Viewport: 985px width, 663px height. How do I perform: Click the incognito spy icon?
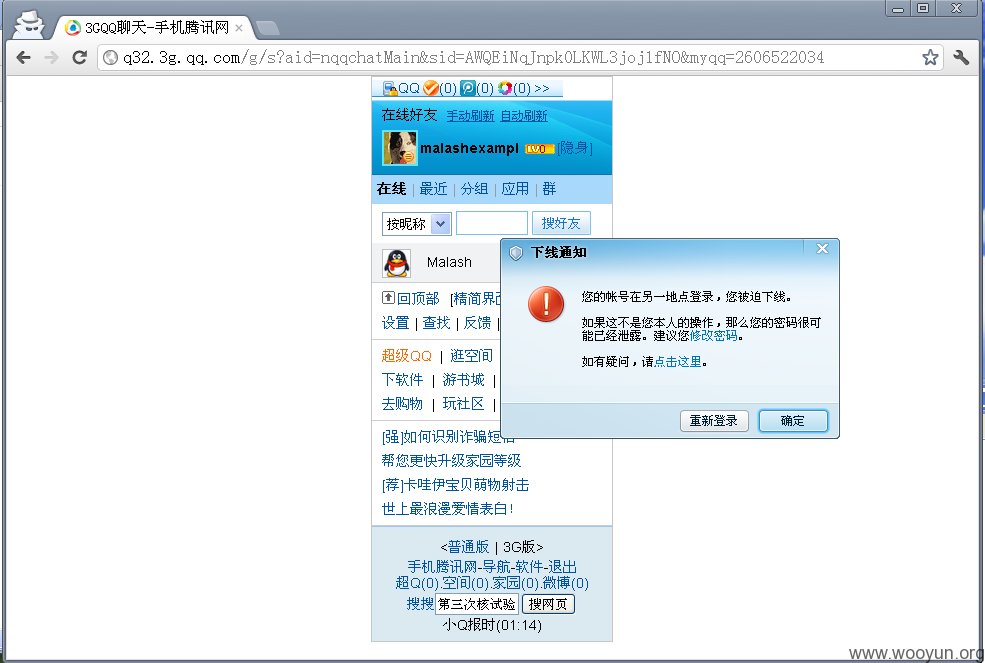29,25
